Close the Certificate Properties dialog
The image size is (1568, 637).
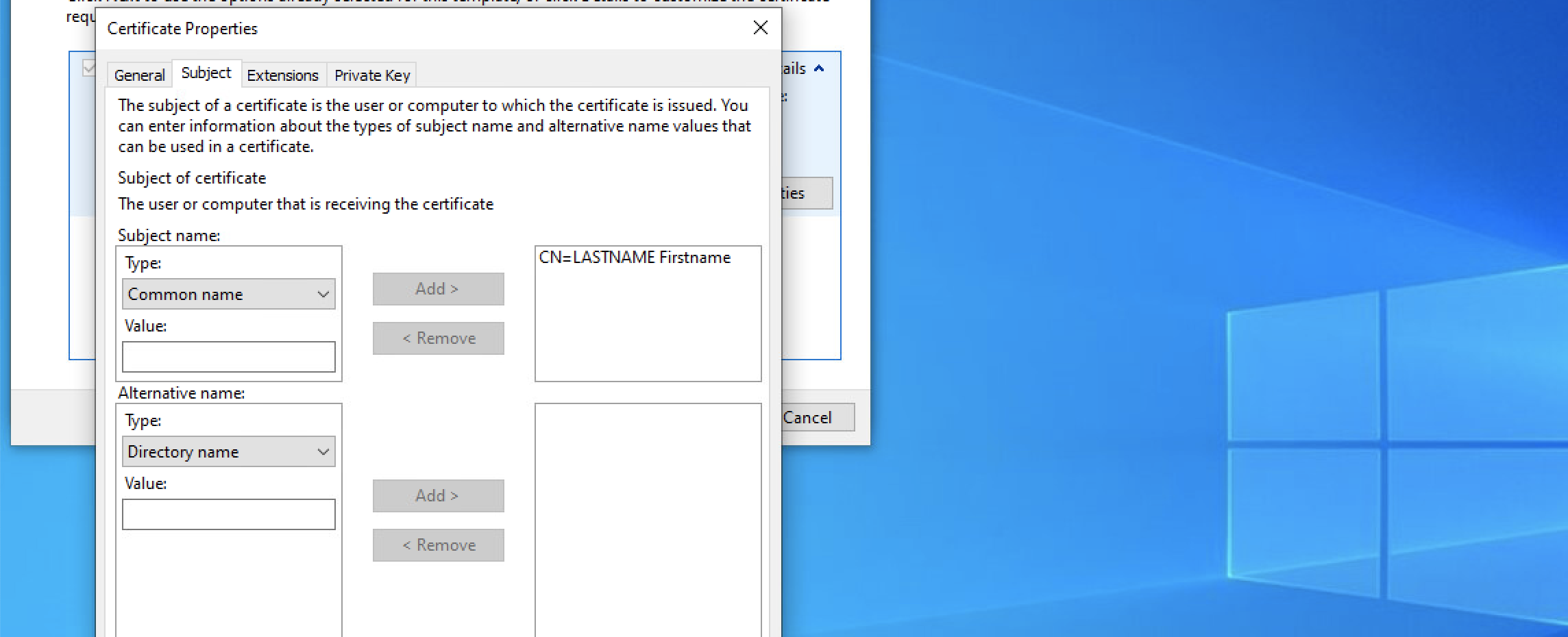pos(760,29)
